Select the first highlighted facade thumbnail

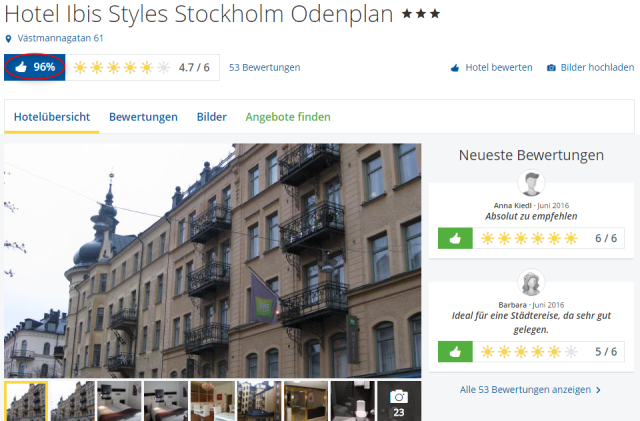point(26,401)
